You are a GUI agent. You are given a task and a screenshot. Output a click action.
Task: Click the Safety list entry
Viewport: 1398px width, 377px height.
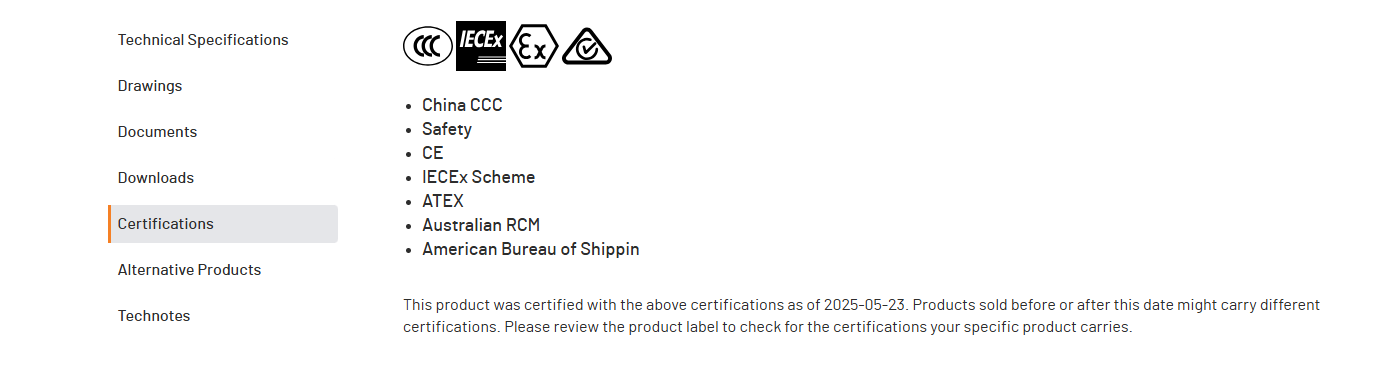coord(447,129)
